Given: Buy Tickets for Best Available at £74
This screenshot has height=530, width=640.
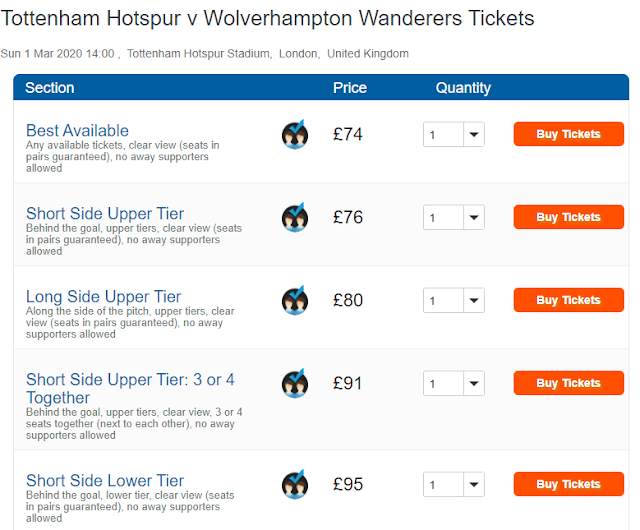Looking at the screenshot, I should (569, 134).
